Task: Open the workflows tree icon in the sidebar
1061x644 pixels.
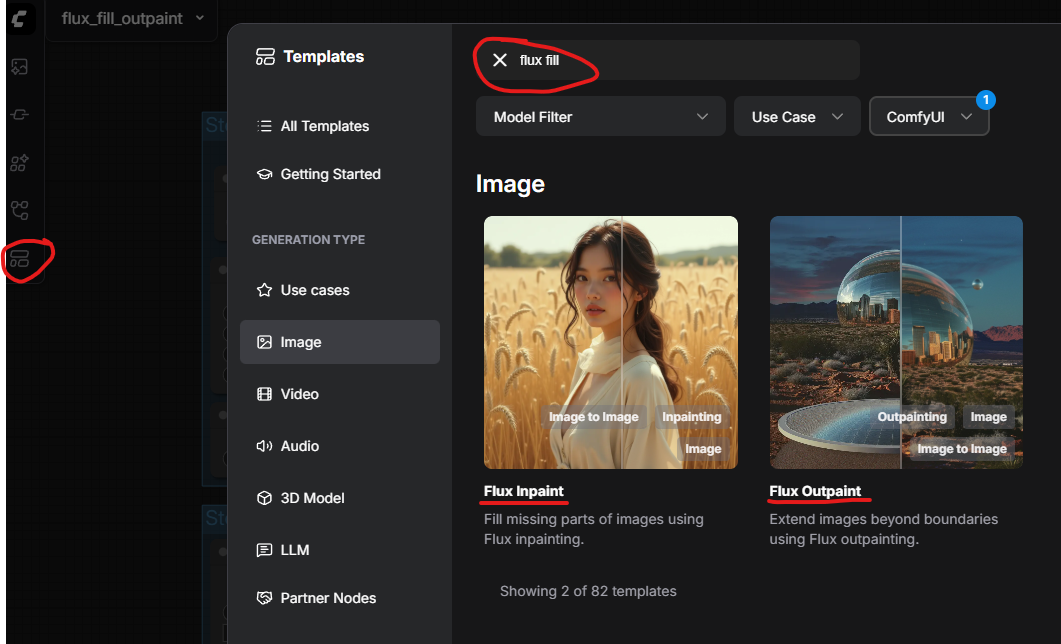Action: 20,210
